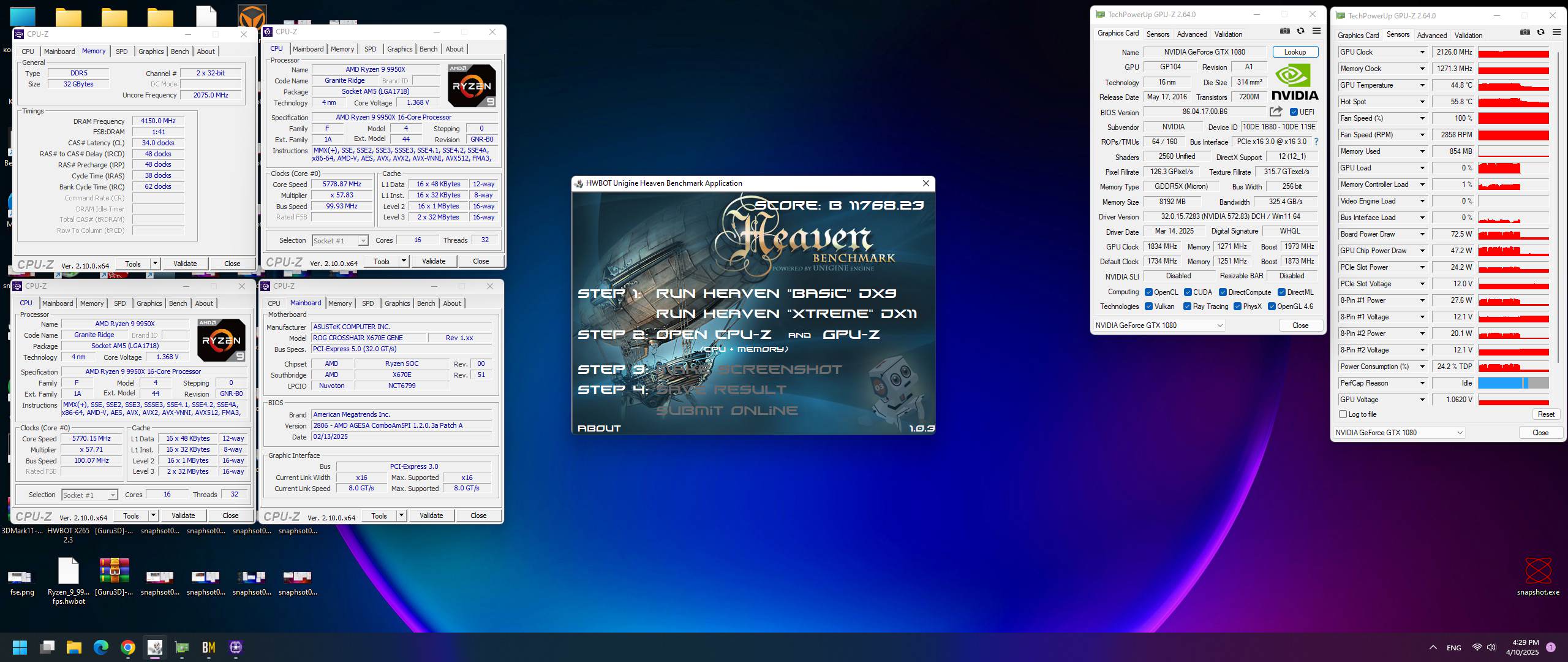1568x662 pixels.
Task: Click the purple CPU-Z chip taskbar icon
Action: click(x=236, y=647)
